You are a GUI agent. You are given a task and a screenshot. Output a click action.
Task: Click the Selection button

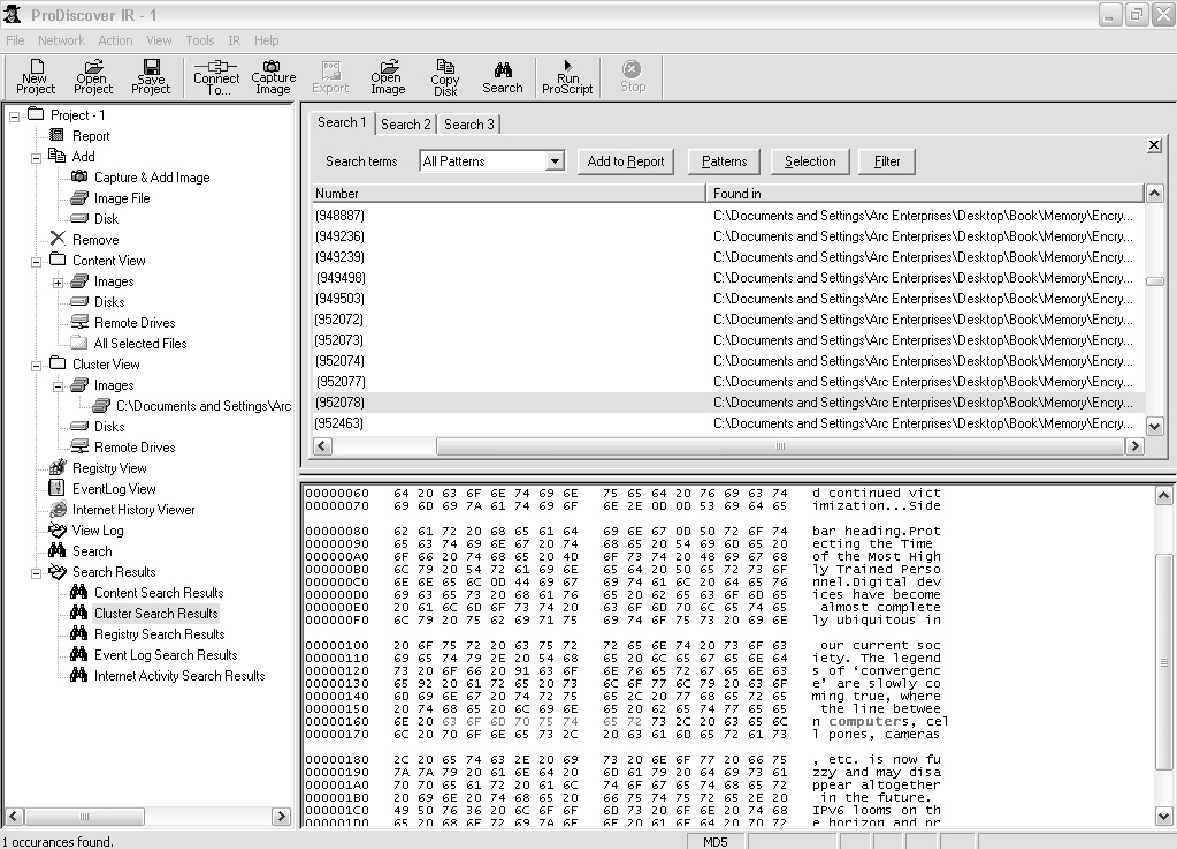(x=810, y=161)
